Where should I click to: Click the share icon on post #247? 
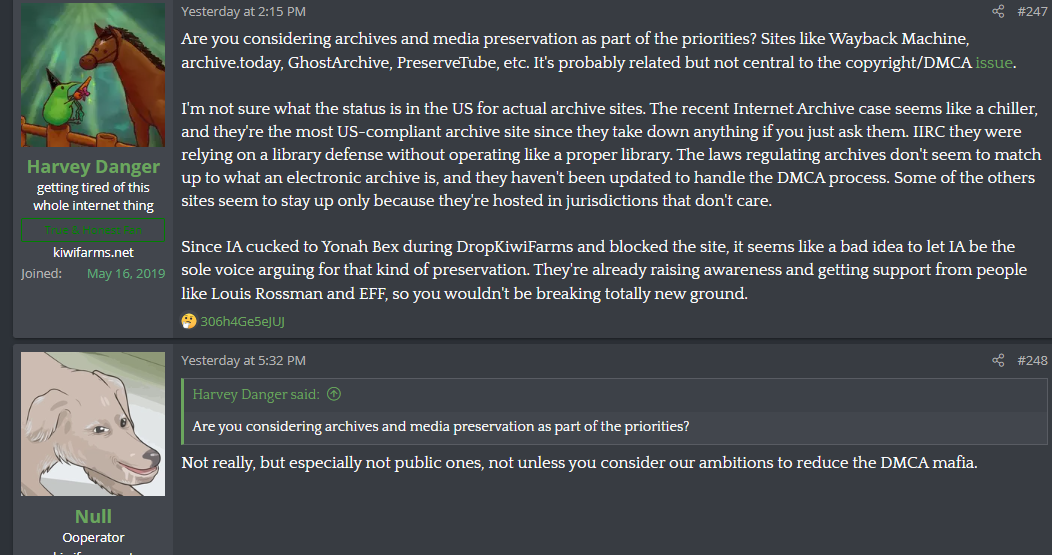point(998,12)
